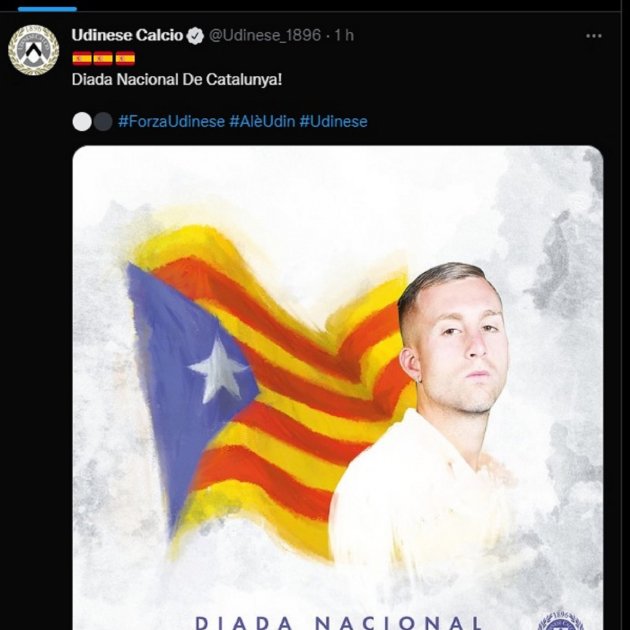
Task: Click the black circle emoji
Action: pos(103,122)
